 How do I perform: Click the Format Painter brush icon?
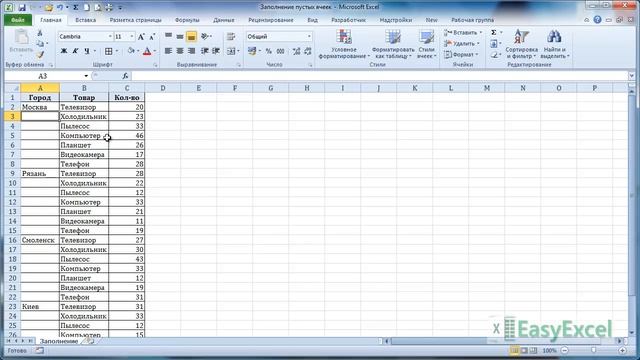coord(40,54)
